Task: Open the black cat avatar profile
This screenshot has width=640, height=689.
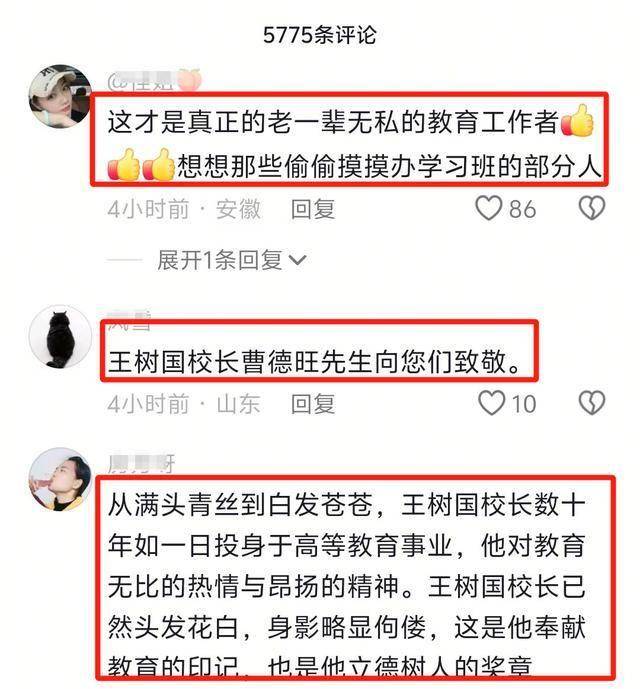Action: [60, 337]
